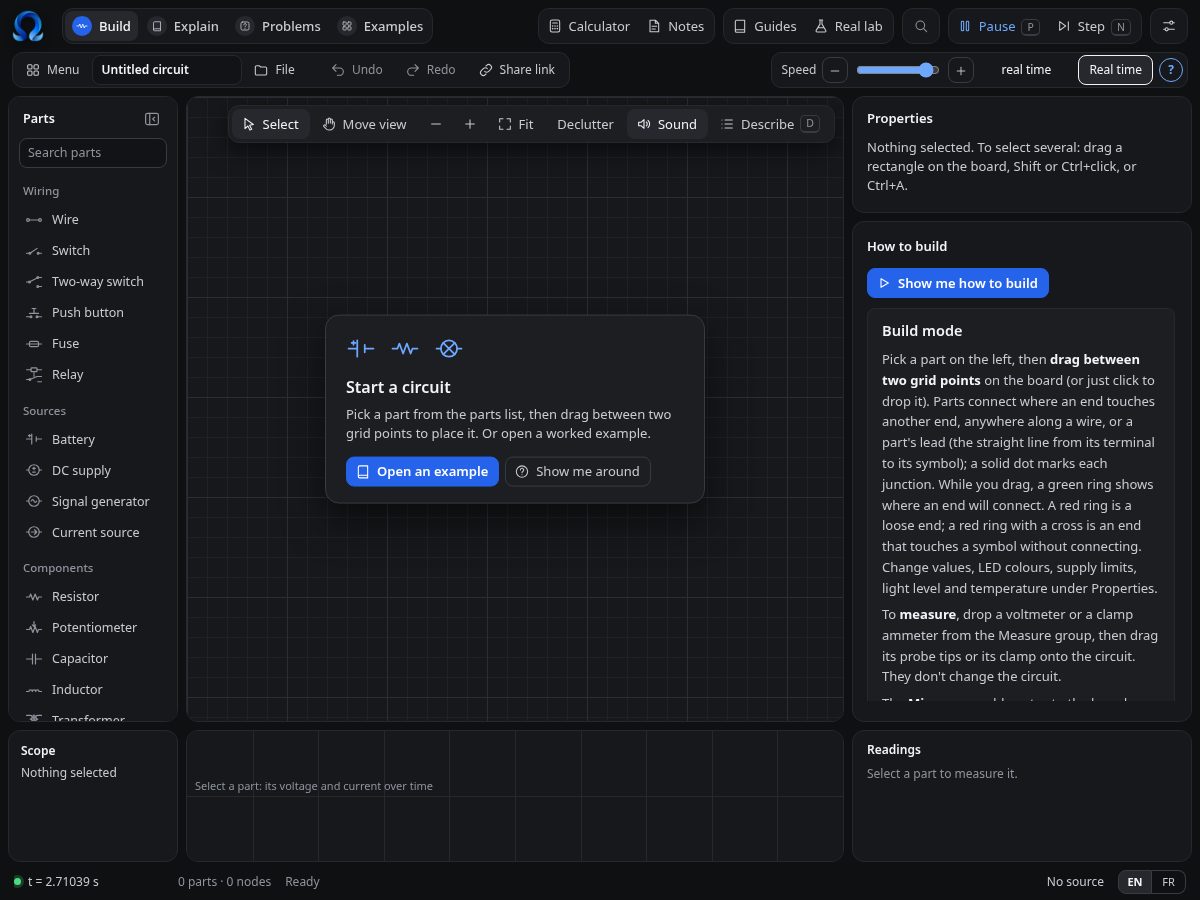This screenshot has width=1200, height=900.
Task: Click the '0 parts · 0 nodes' status
Action: (225, 881)
